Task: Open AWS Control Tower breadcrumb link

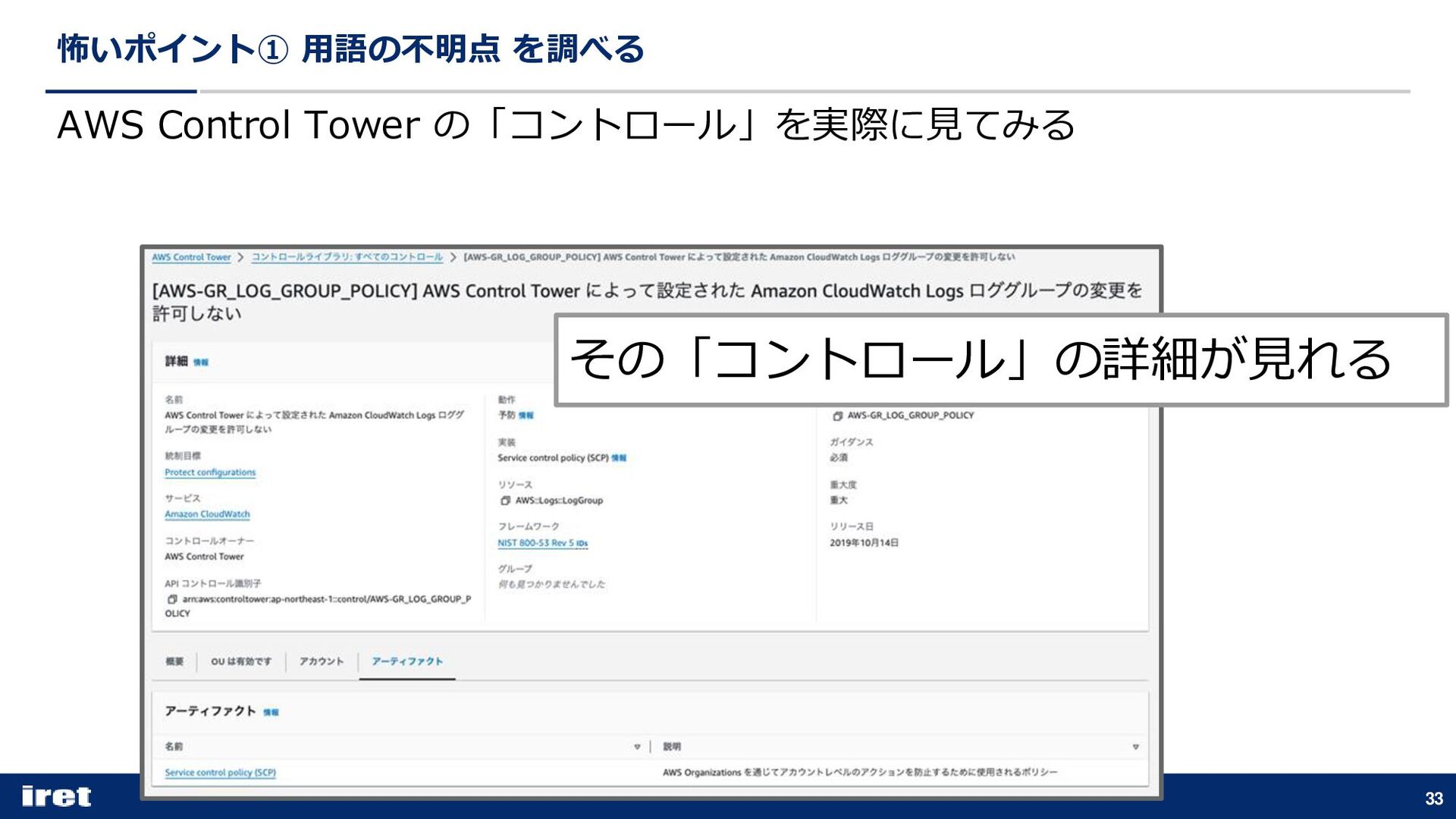Action: tap(191, 257)
